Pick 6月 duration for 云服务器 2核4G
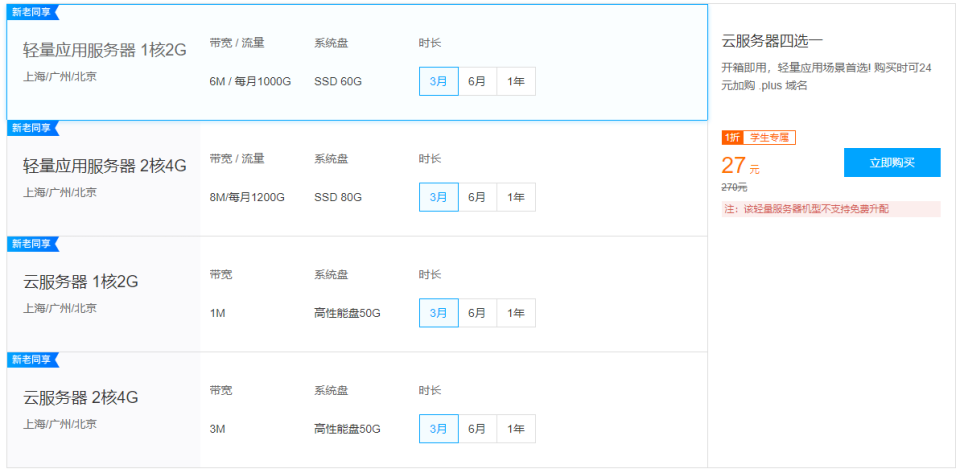The width and height of the screenshot is (960, 473). 478,428
